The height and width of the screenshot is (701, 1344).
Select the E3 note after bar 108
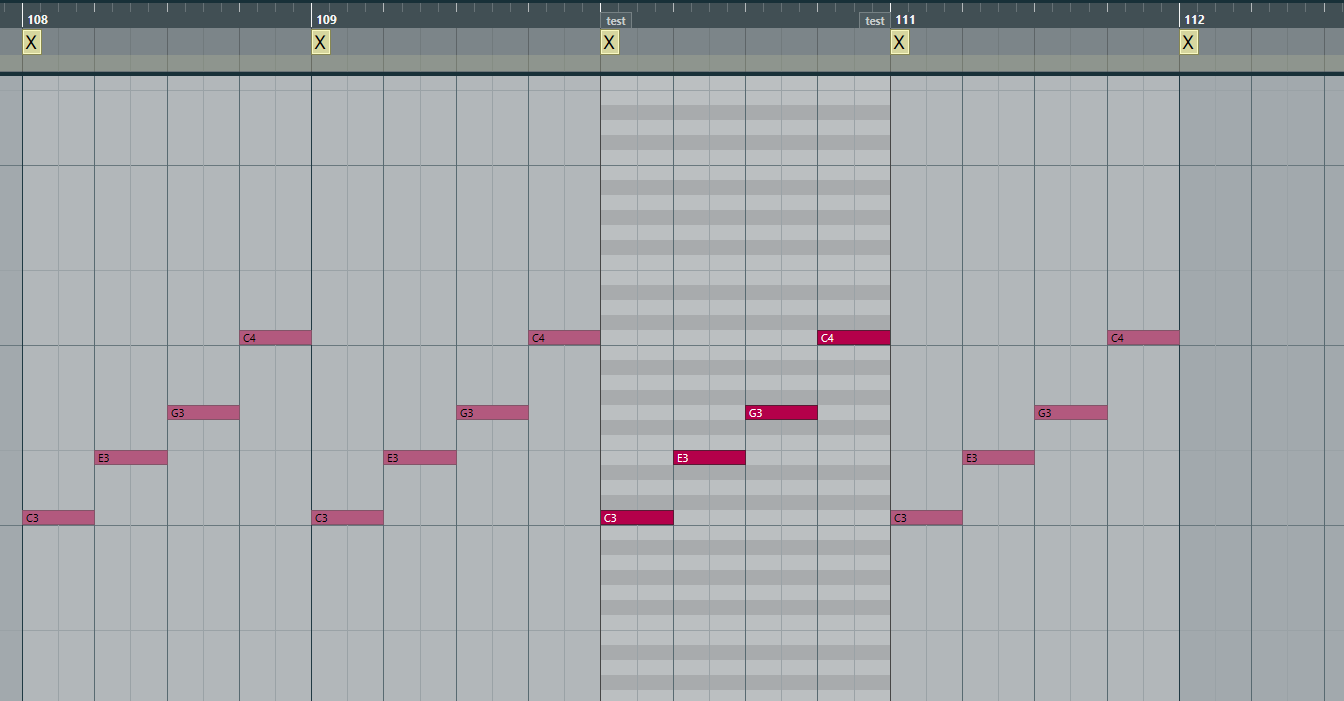pos(130,457)
